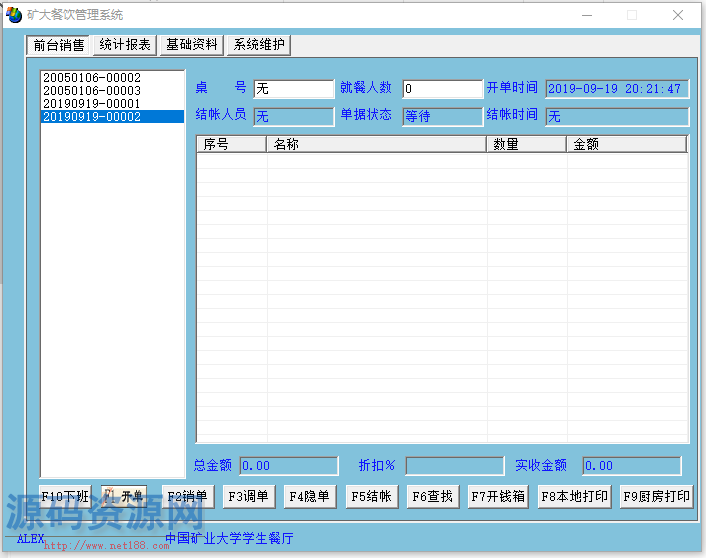
Task: Click the 名称 column header
Action: (x=376, y=144)
